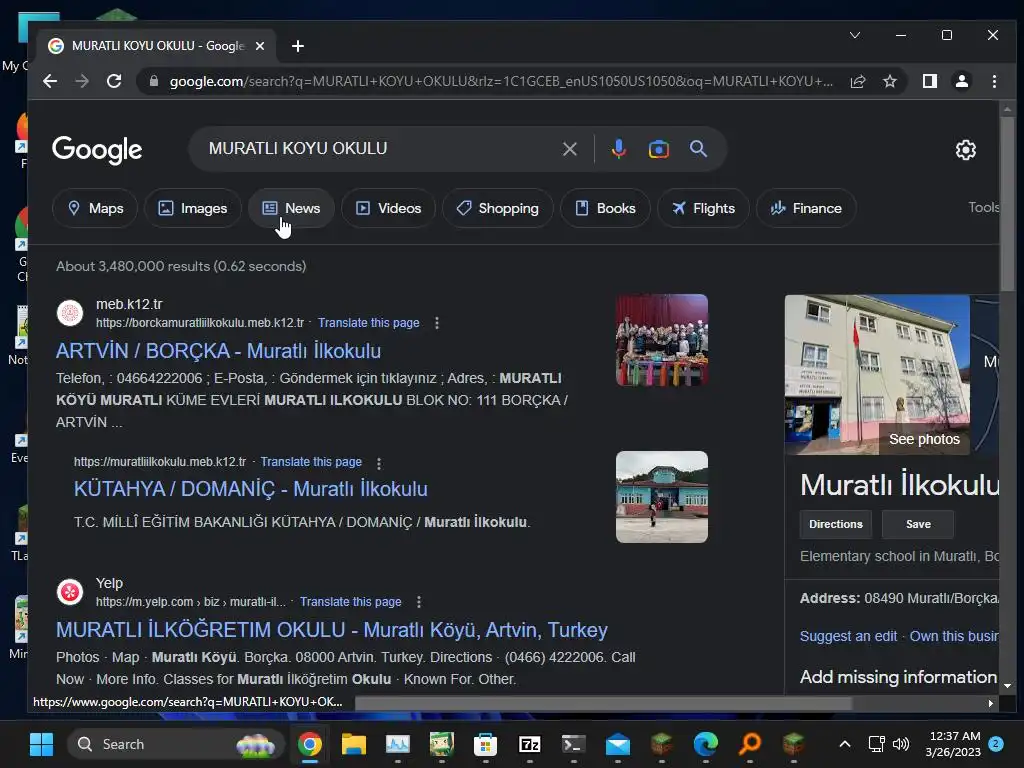Image resolution: width=1024 pixels, height=768 pixels.
Task: Switch to Finance results
Action: click(806, 208)
